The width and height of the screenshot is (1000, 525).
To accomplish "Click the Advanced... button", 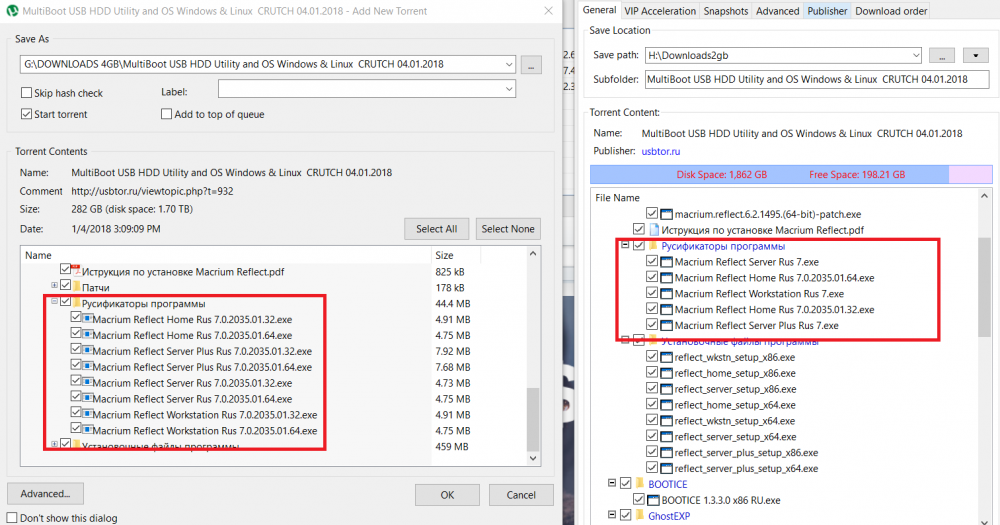I will click(45, 494).
